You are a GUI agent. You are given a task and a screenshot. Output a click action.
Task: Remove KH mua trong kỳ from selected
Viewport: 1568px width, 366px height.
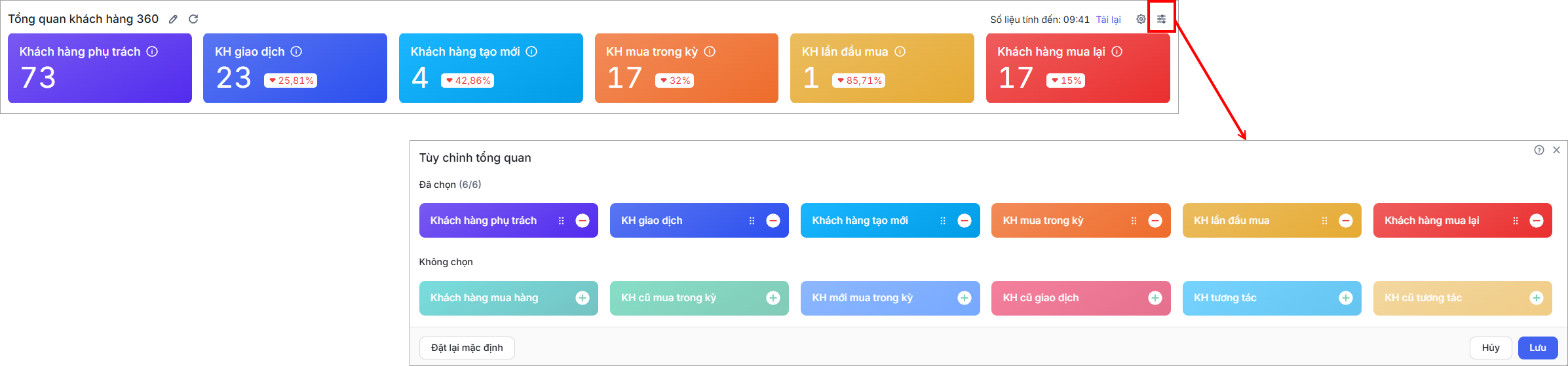click(1155, 221)
